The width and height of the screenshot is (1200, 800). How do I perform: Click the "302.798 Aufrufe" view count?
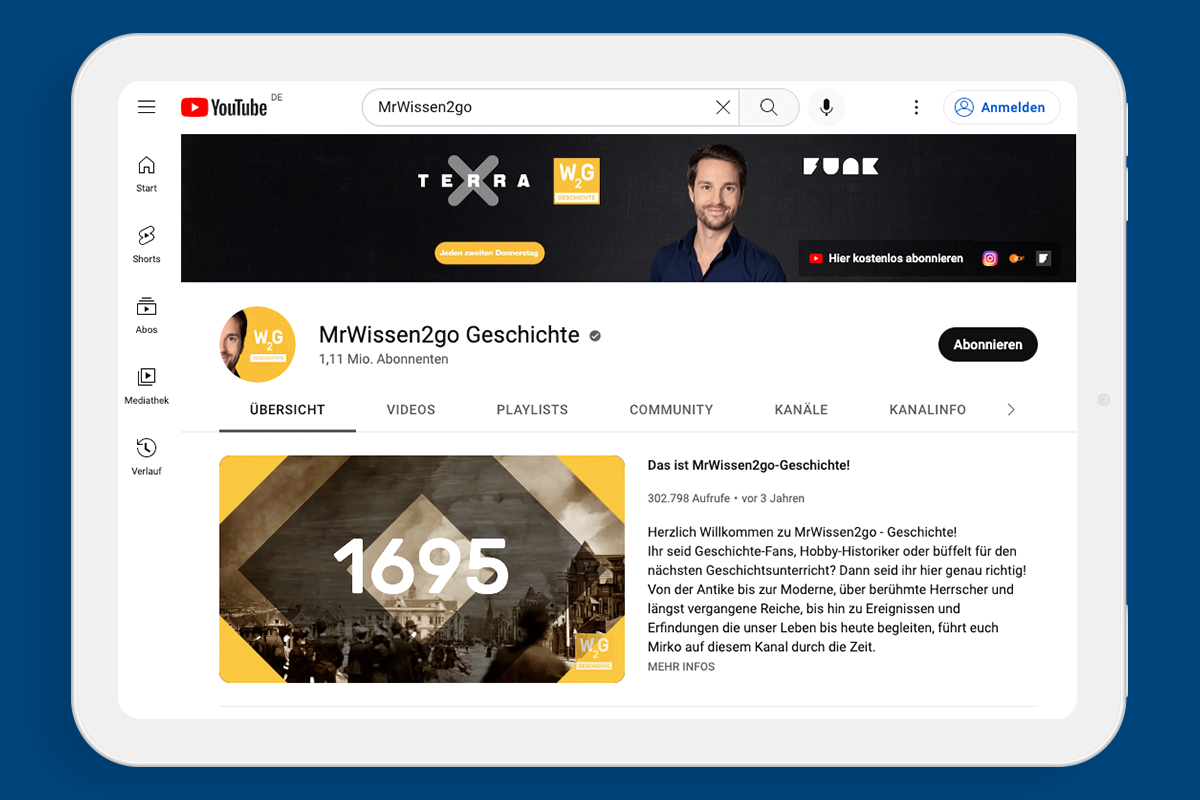click(x=689, y=498)
